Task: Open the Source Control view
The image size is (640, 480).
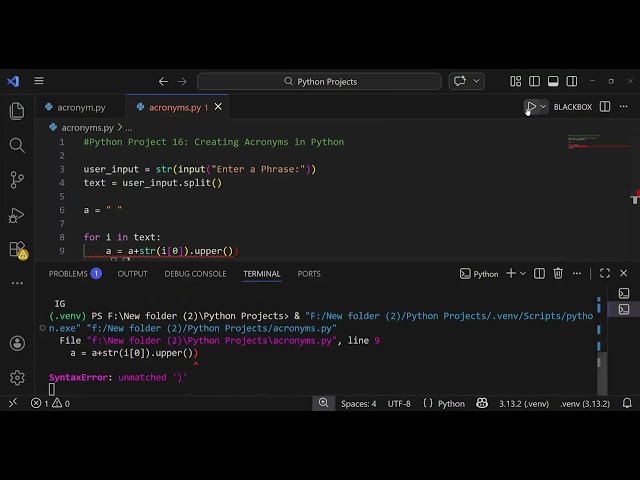Action: pyautogui.click(x=17, y=180)
